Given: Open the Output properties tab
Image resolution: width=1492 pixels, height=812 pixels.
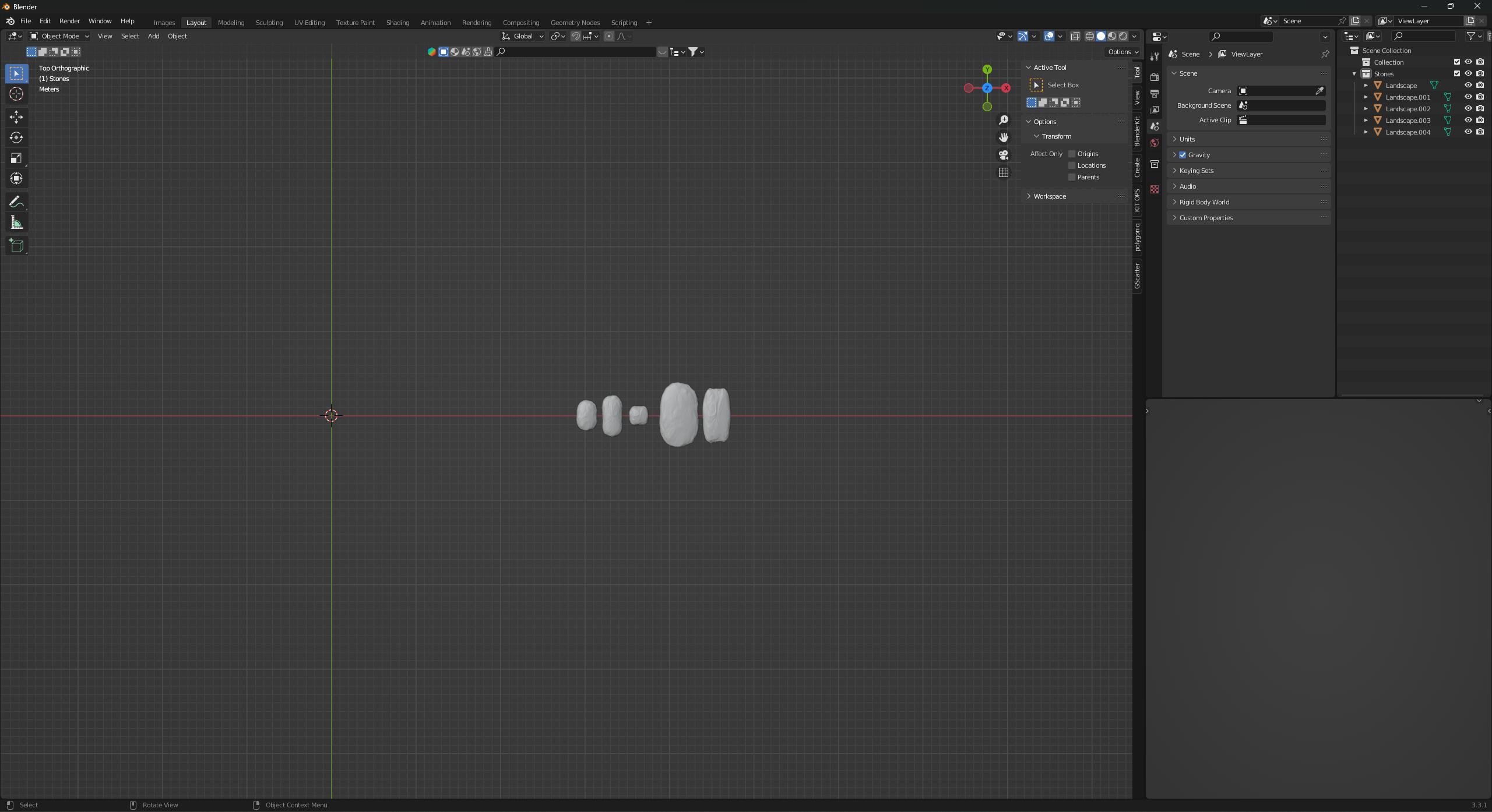Looking at the screenshot, I should tap(1155, 93).
